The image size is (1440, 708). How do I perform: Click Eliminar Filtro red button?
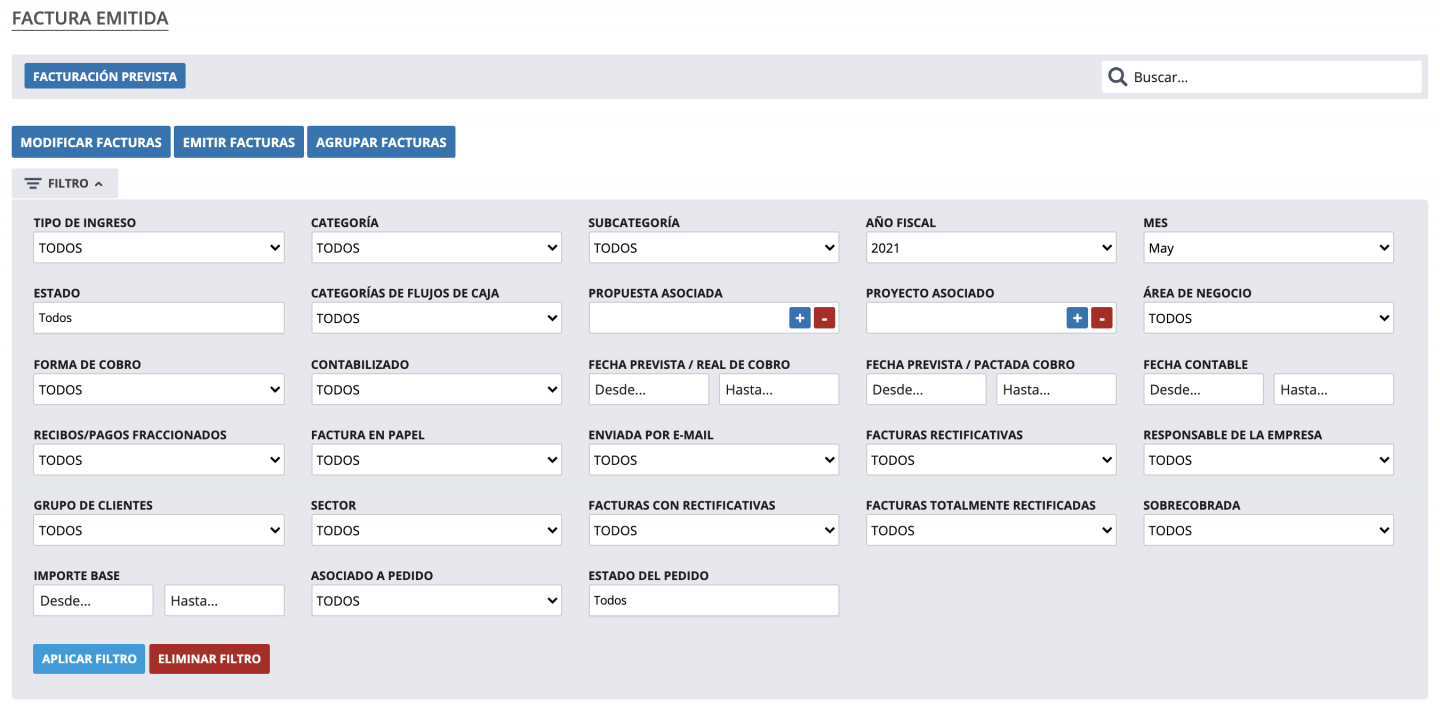tap(209, 659)
